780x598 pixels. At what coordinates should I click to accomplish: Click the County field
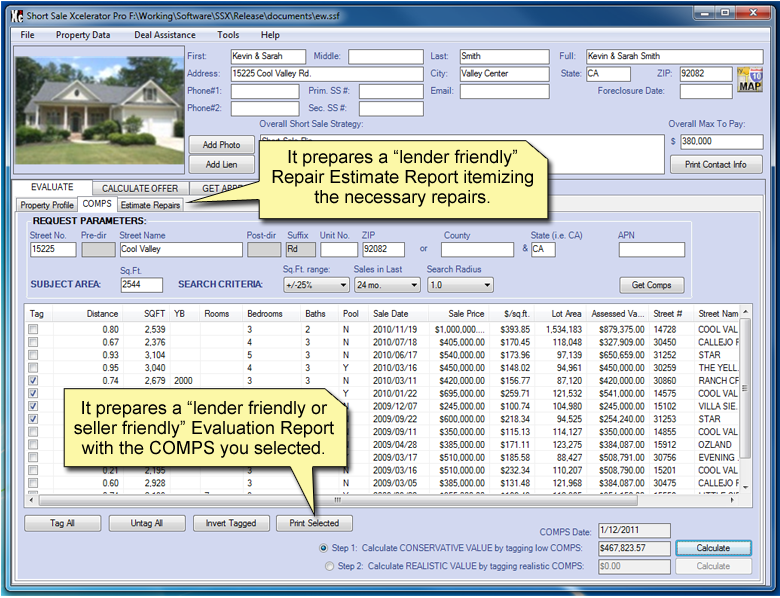click(x=478, y=249)
